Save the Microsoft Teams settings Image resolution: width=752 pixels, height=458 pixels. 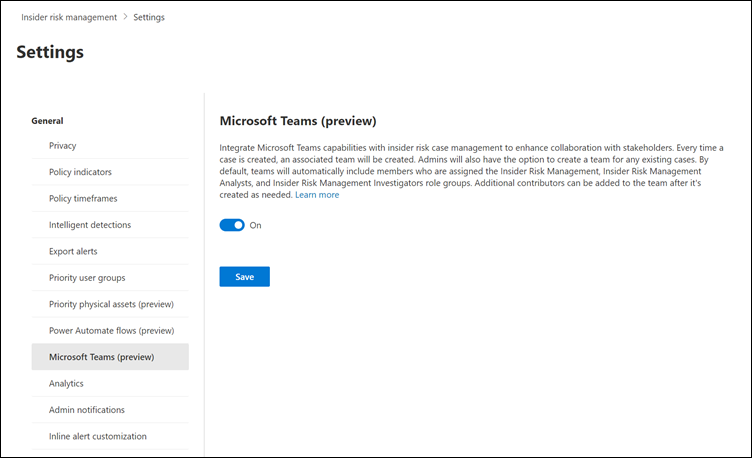[245, 277]
